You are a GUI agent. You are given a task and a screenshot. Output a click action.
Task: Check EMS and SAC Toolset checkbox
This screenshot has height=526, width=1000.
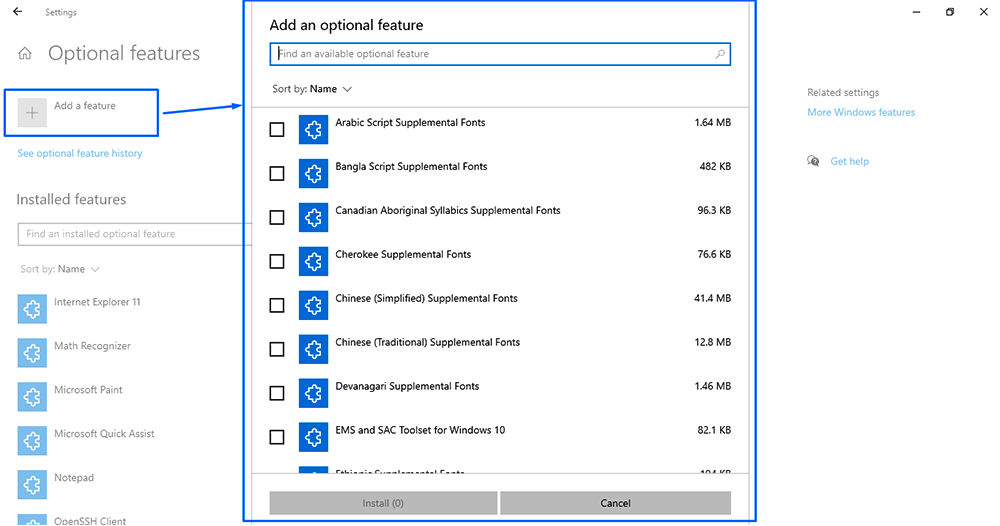tap(277, 437)
